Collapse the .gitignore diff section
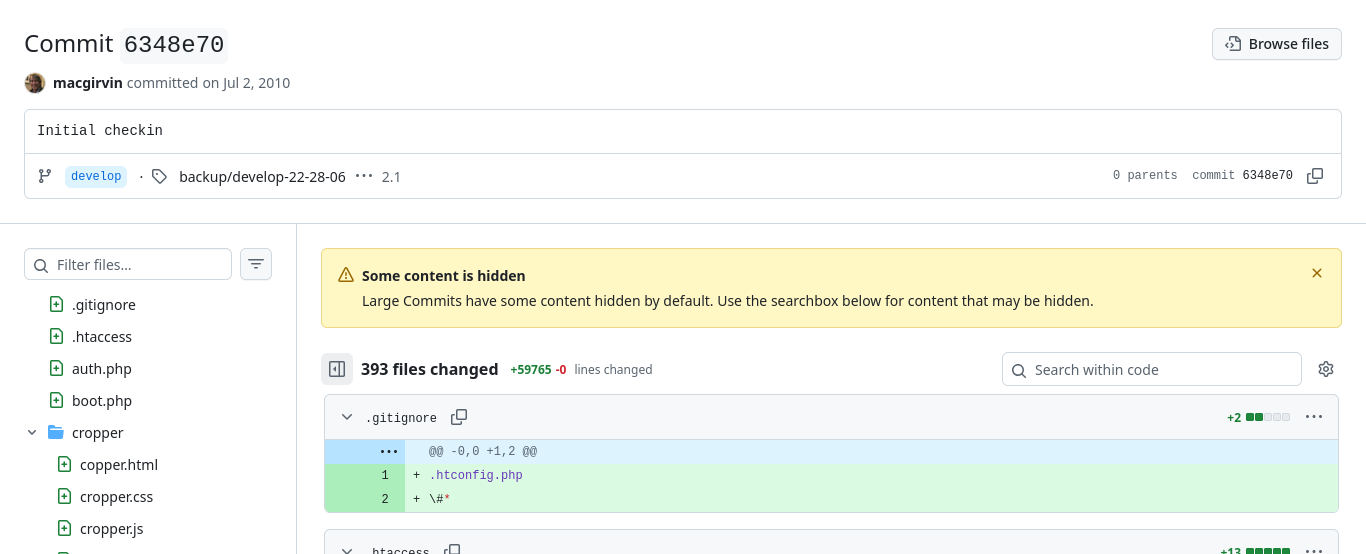The width and height of the screenshot is (1366, 554). coord(347,417)
